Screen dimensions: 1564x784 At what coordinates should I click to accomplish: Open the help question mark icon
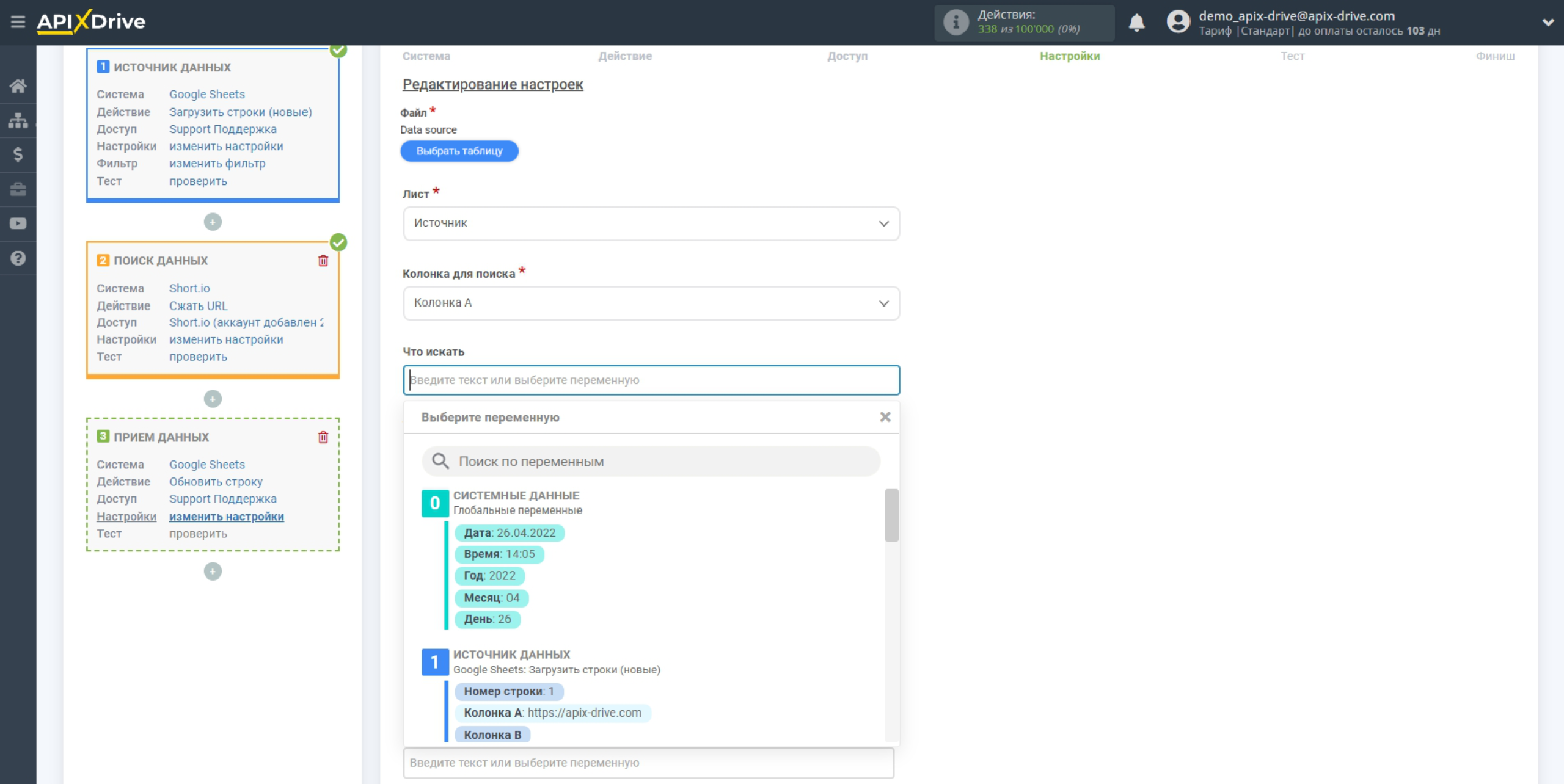[18, 258]
